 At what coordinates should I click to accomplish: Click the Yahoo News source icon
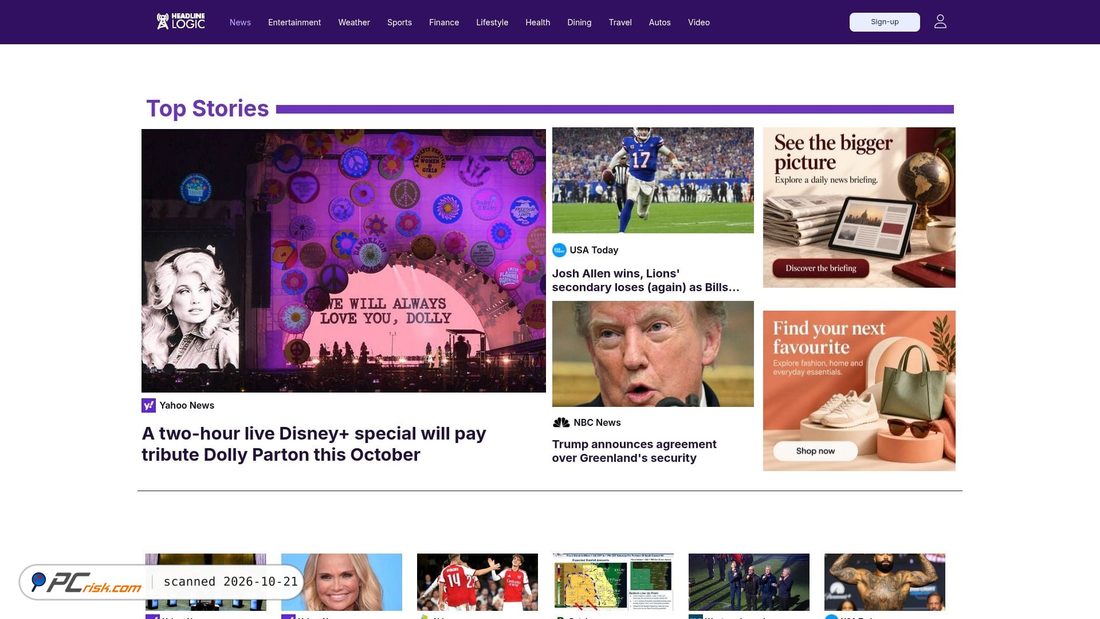148,405
